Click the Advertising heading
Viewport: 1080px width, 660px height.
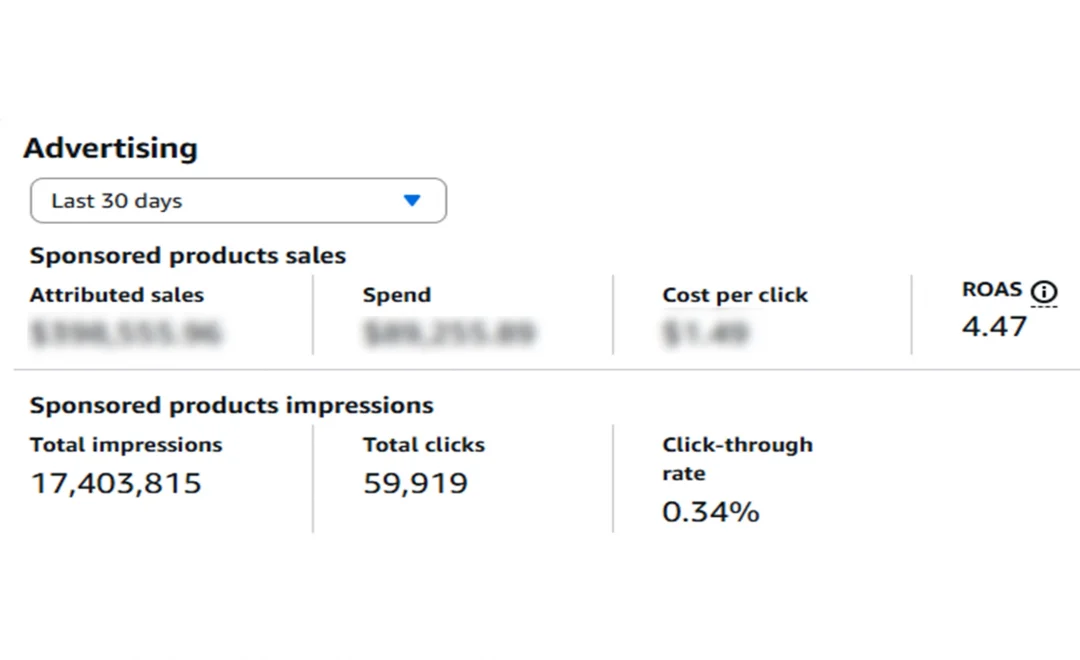pos(111,148)
